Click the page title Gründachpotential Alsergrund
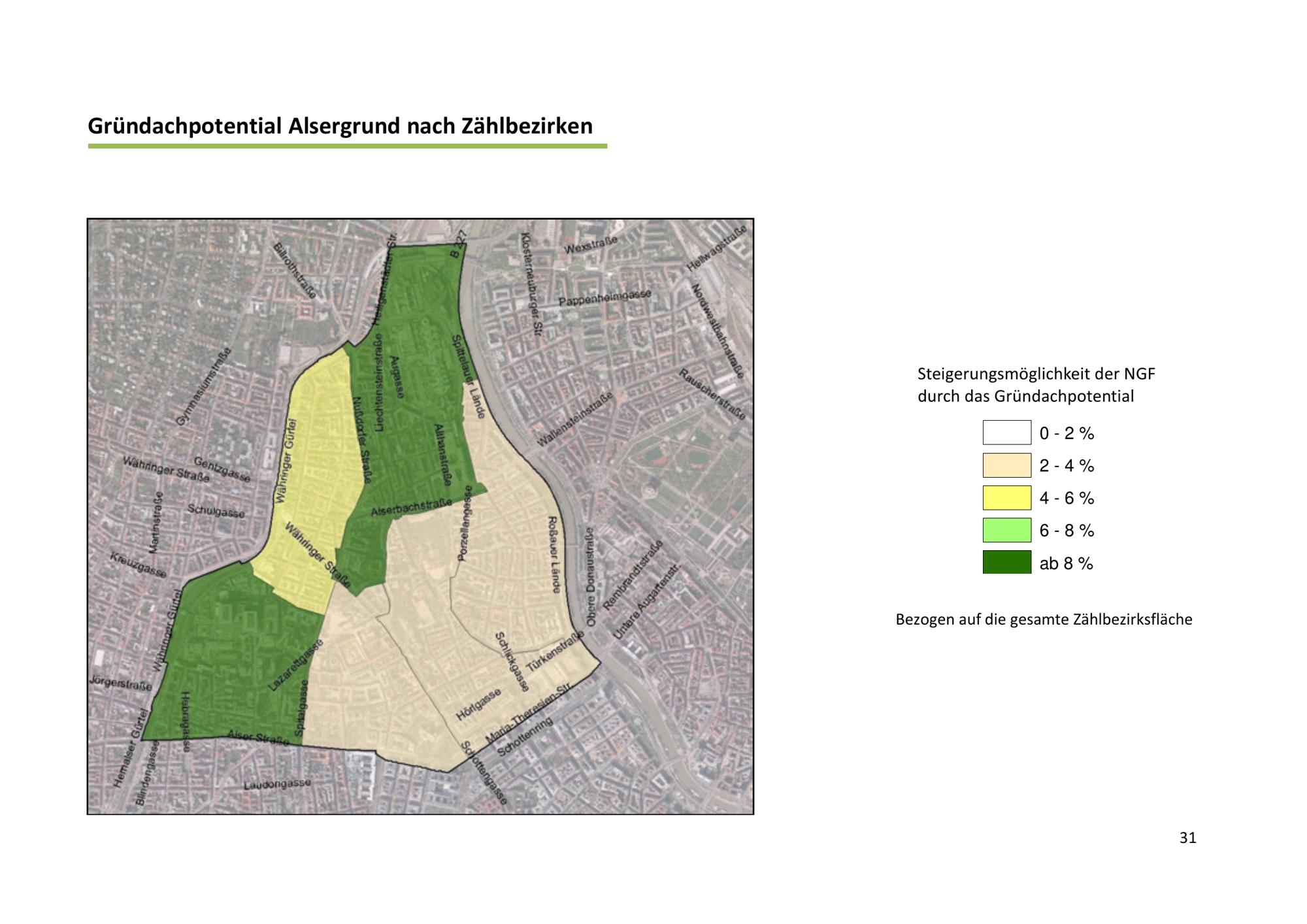The image size is (1307, 924). click(x=340, y=125)
